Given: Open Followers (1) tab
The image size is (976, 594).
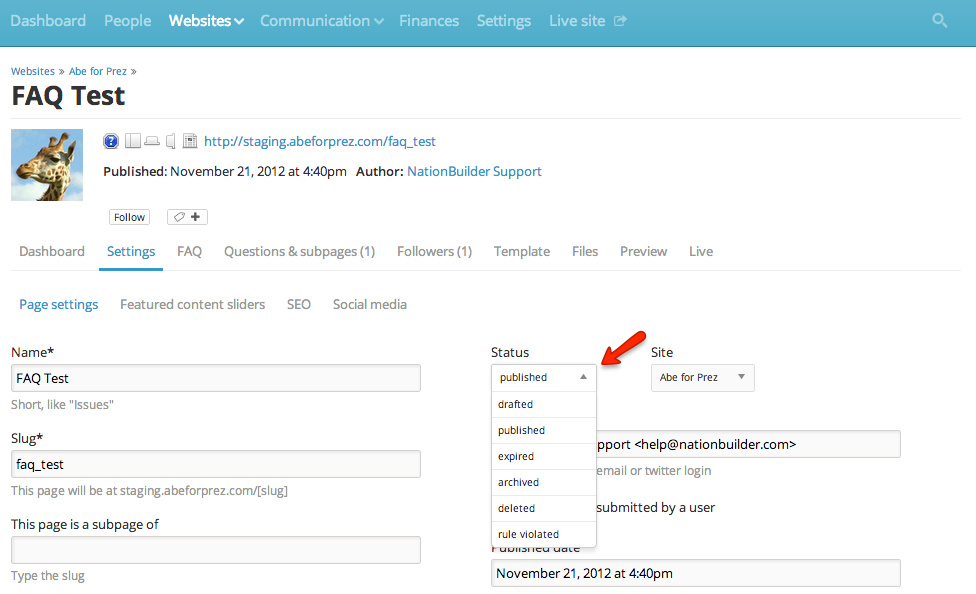Looking at the screenshot, I should pos(434,252).
